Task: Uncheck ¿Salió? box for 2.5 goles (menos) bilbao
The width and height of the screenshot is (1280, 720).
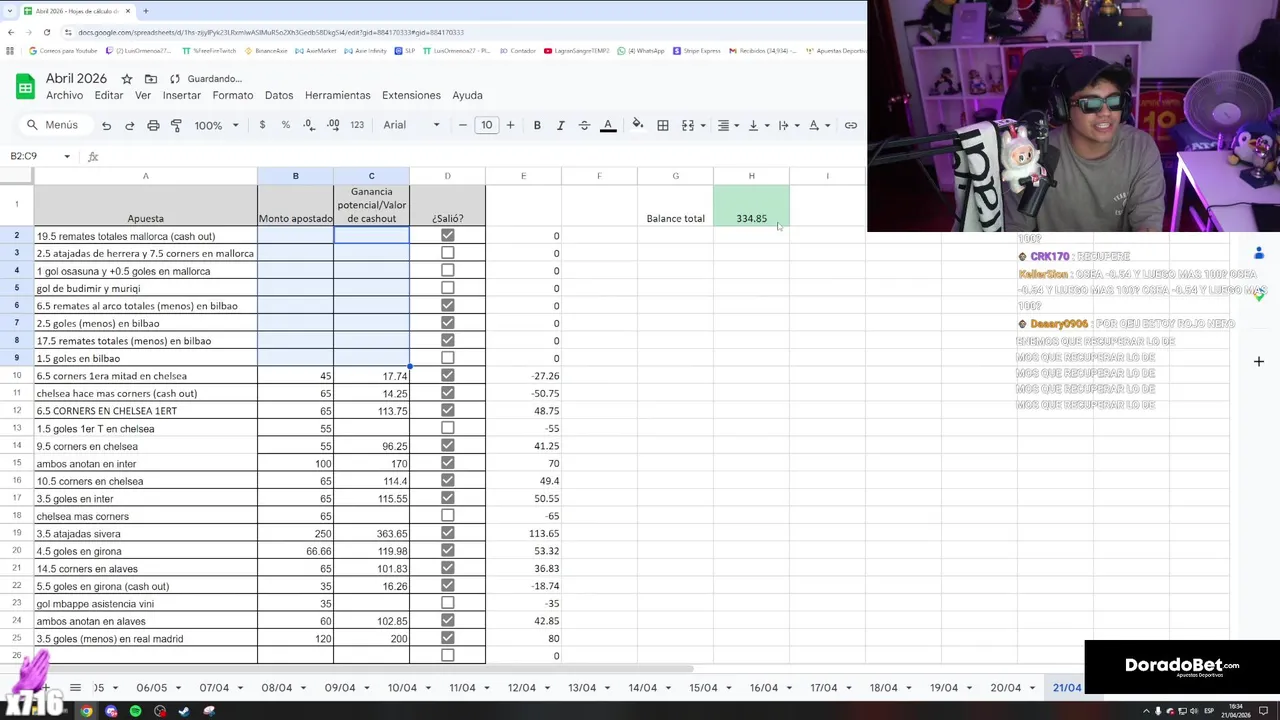Action: click(447, 323)
